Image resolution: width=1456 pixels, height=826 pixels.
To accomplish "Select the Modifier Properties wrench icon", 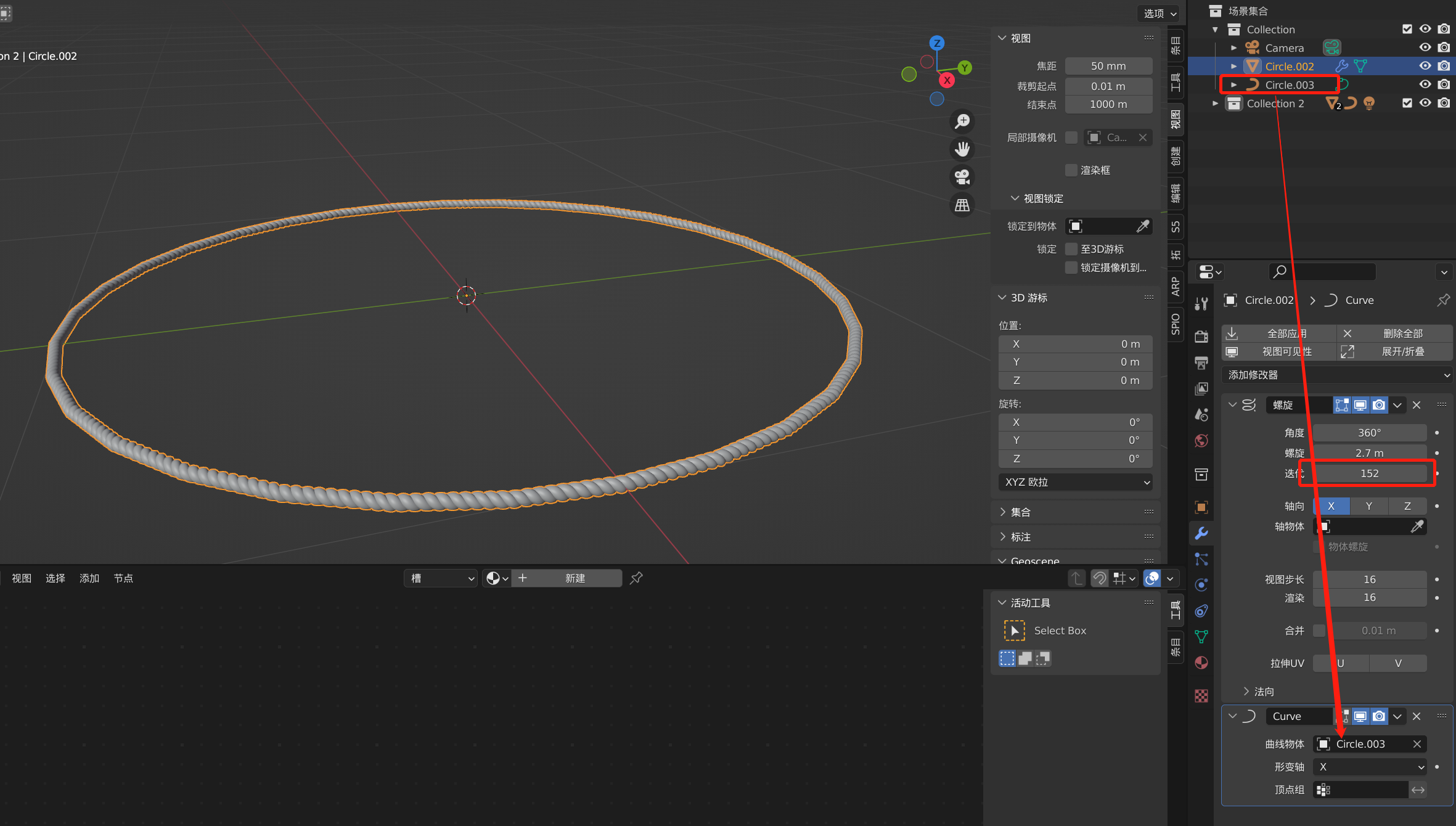I will tap(1201, 533).
